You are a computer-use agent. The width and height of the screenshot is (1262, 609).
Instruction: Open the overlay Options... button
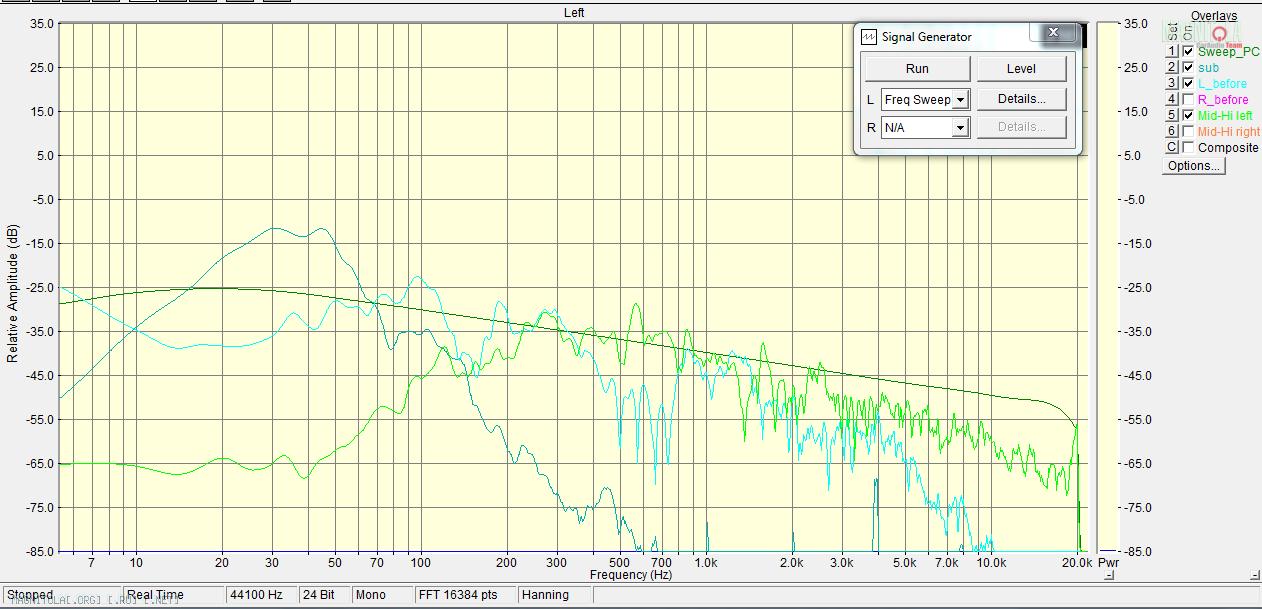click(1194, 166)
